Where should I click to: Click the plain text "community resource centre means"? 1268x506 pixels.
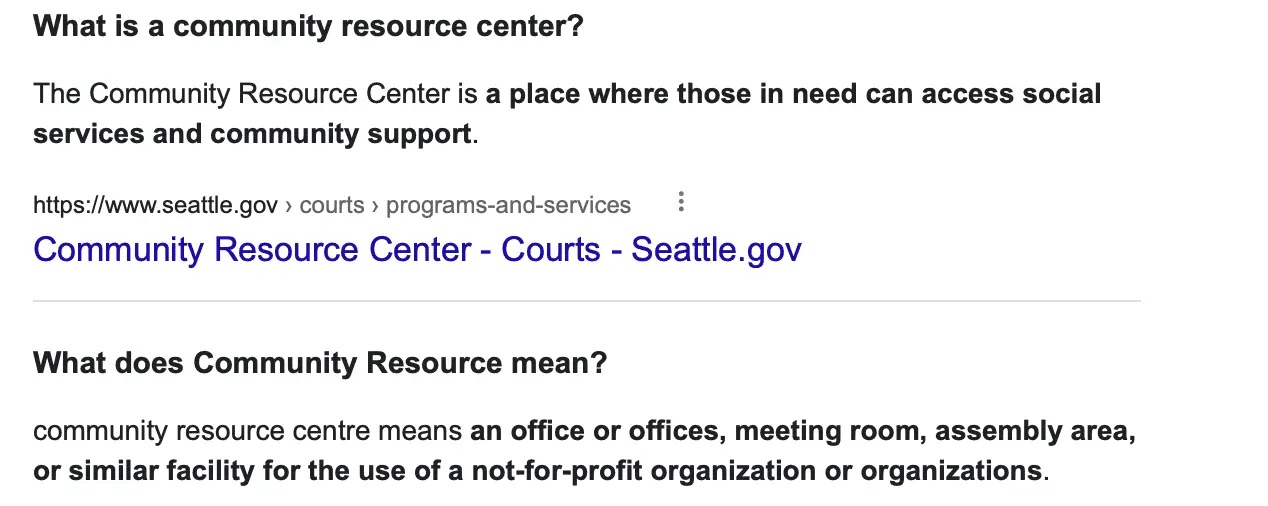tap(250, 432)
